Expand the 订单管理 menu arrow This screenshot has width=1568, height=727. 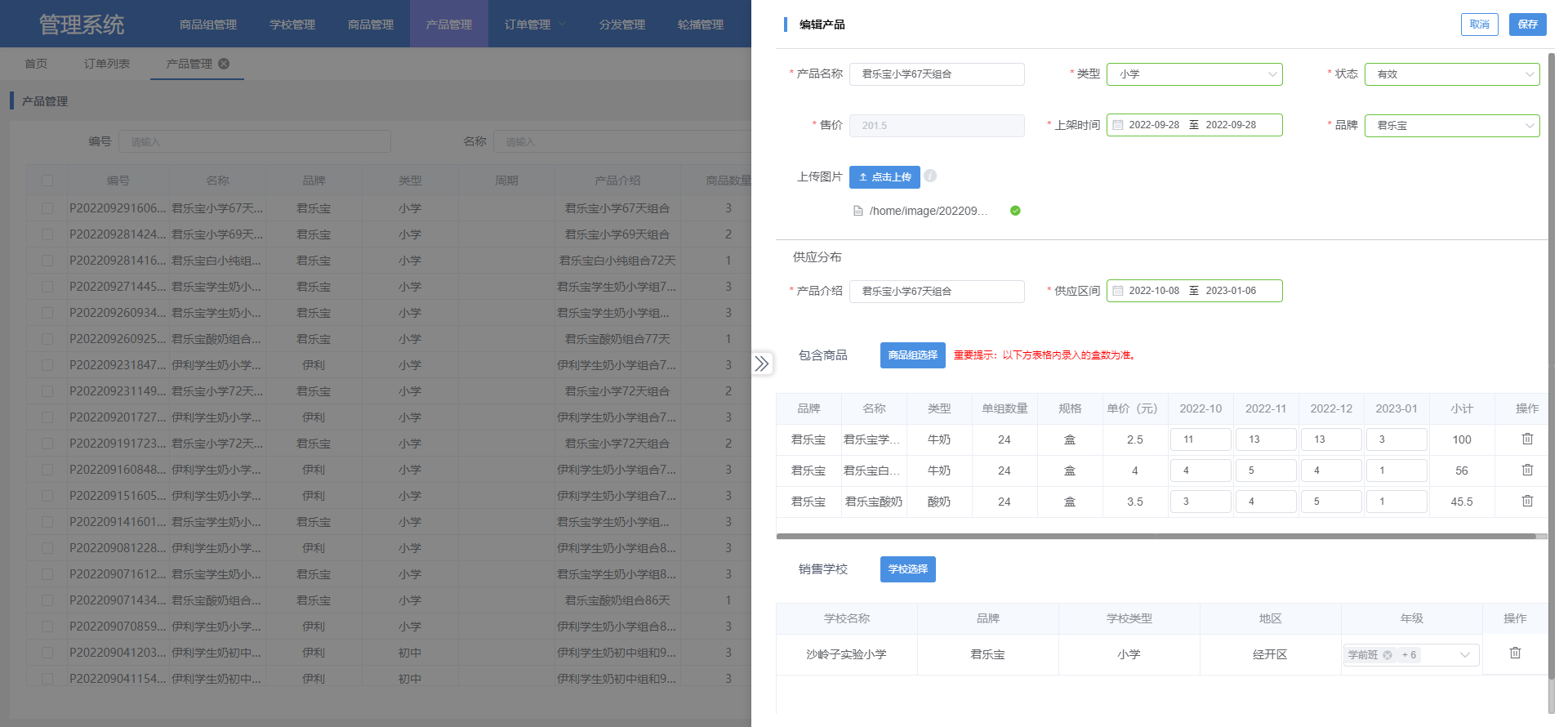click(562, 25)
